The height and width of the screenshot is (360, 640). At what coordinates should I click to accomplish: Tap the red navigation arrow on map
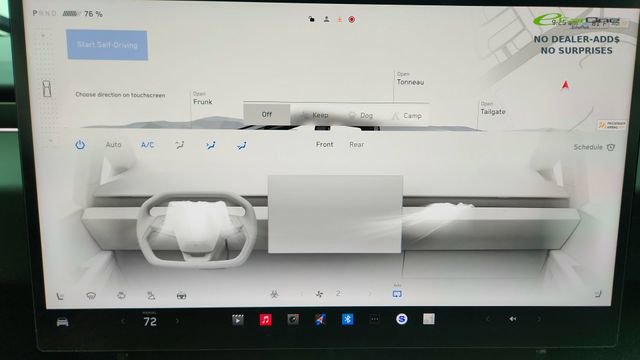[x=565, y=85]
